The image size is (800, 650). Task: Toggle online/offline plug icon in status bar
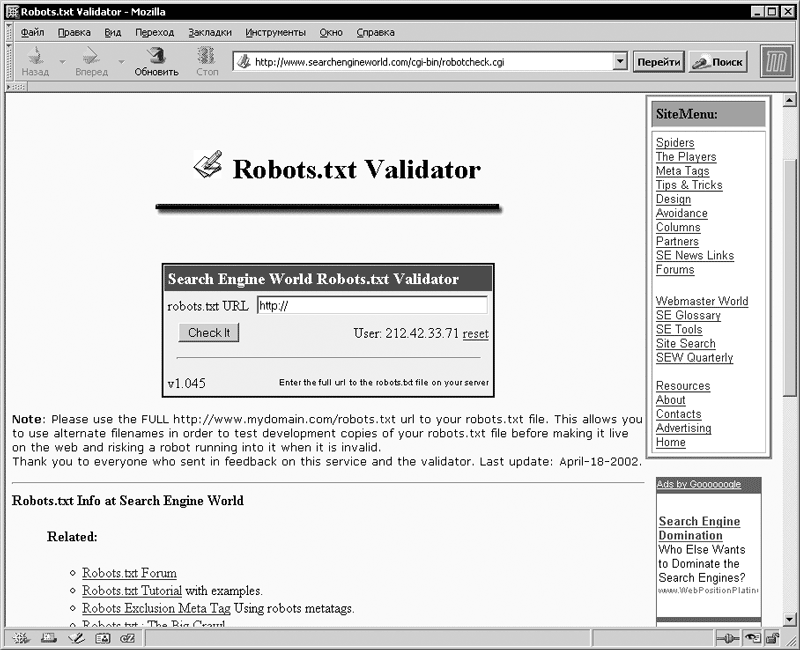click(x=729, y=638)
